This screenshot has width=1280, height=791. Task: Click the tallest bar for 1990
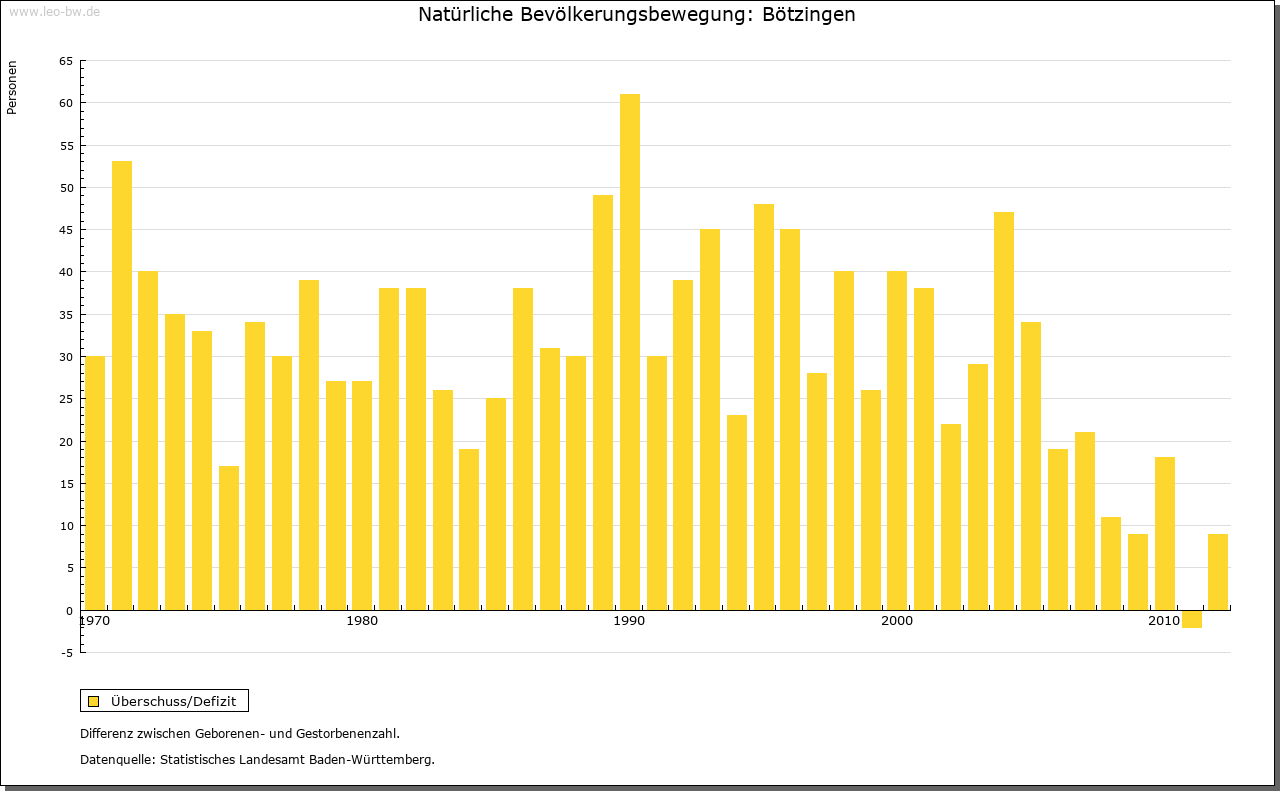pyautogui.click(x=629, y=352)
